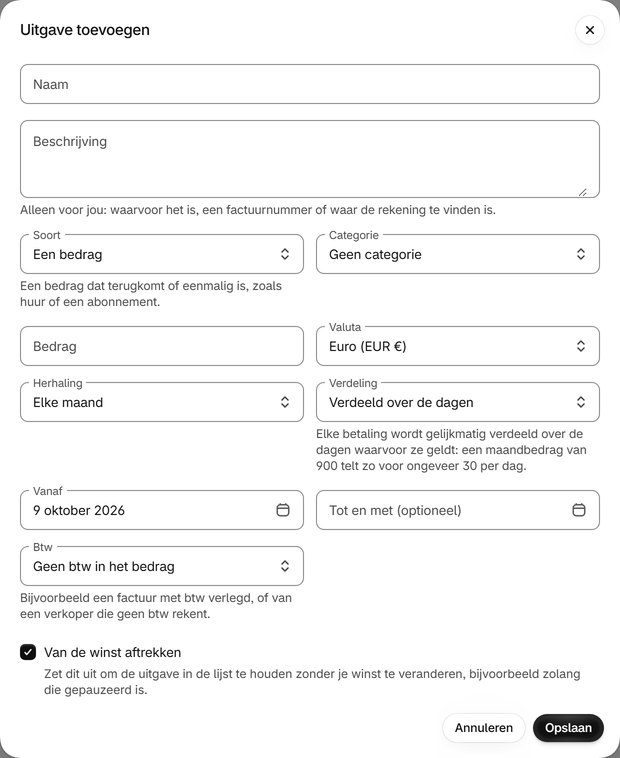Image resolution: width=620 pixels, height=758 pixels.
Task: Expand the Verdeling dropdown
Action: tap(458, 402)
